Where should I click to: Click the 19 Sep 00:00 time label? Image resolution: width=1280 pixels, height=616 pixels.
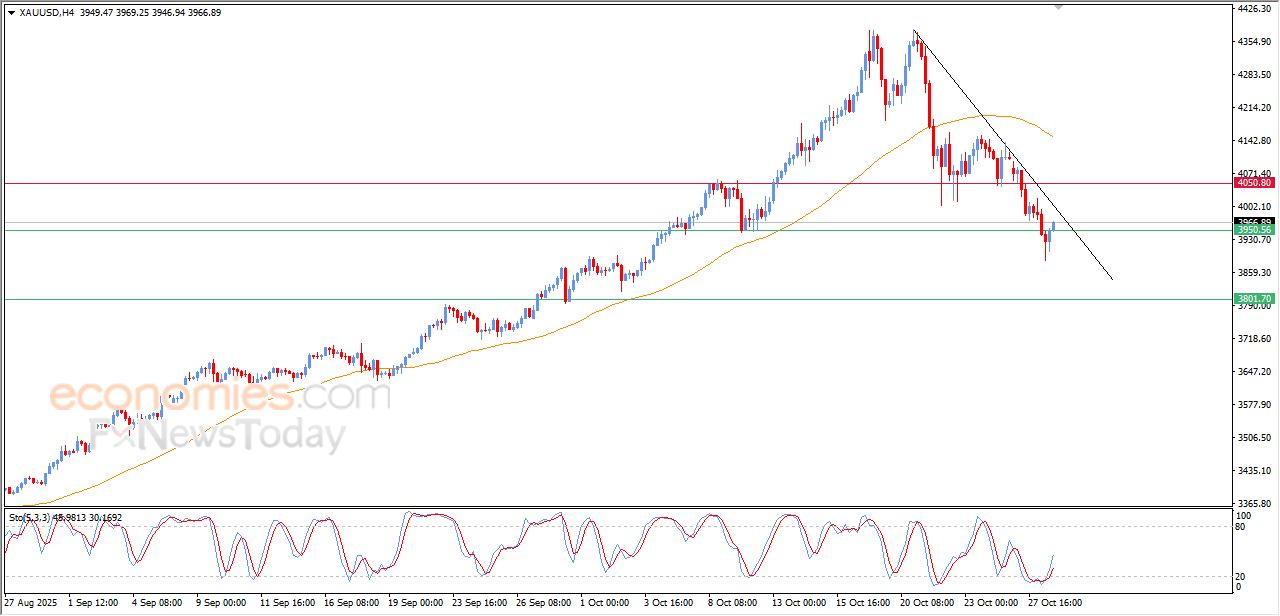(417, 603)
